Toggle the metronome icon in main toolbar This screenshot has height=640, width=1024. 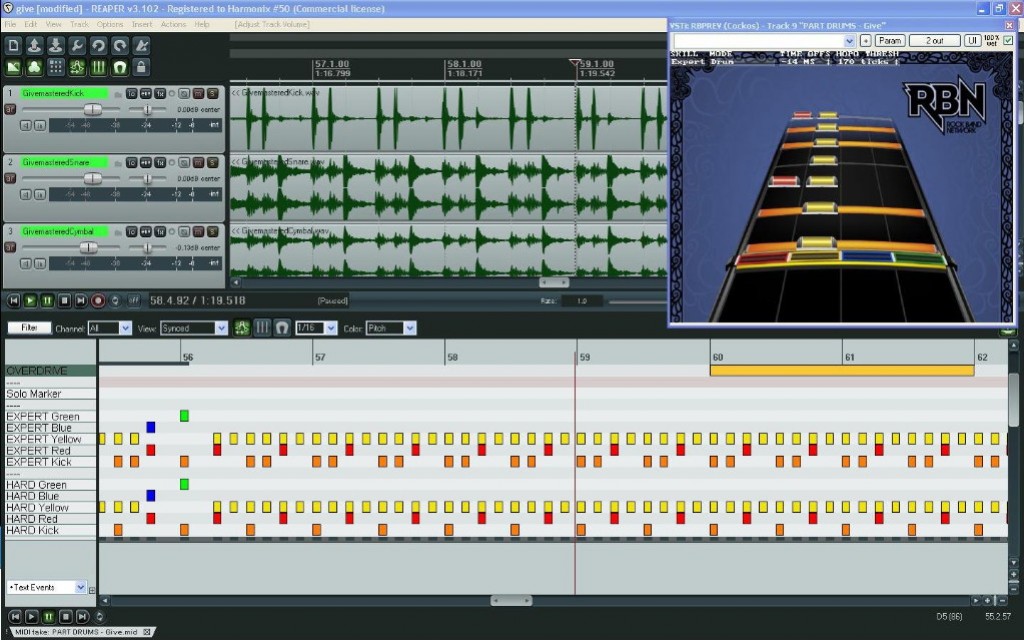(x=142, y=45)
